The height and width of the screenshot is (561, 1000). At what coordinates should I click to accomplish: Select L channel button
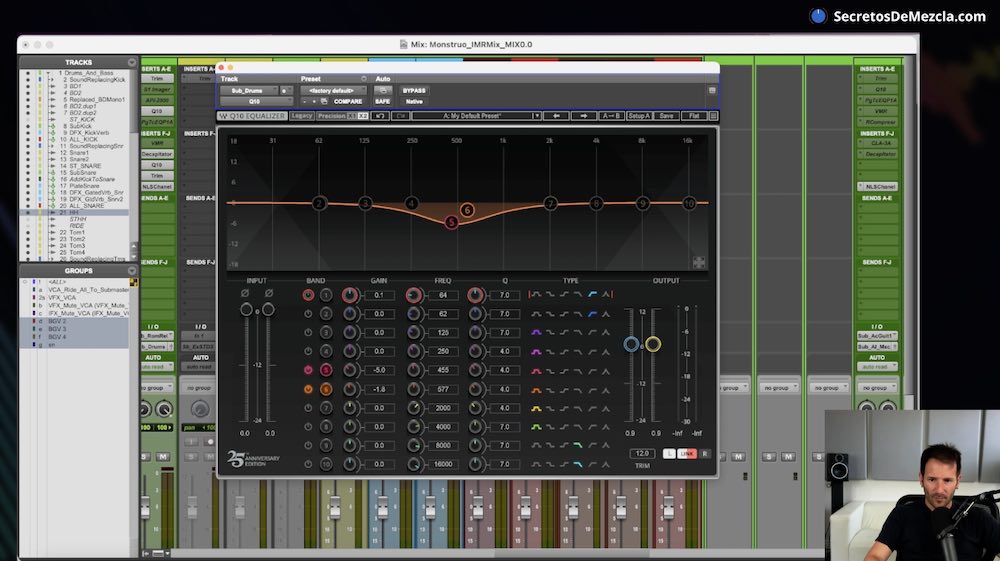(x=668, y=453)
